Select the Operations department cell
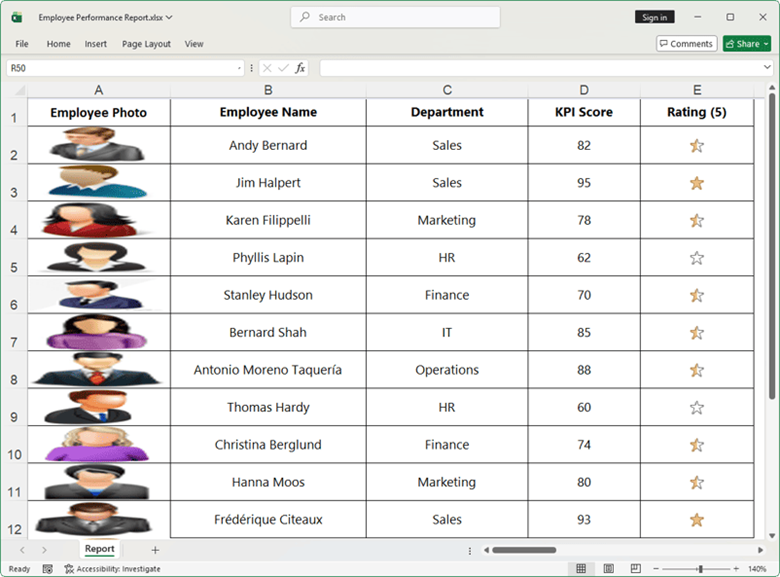 click(x=447, y=370)
